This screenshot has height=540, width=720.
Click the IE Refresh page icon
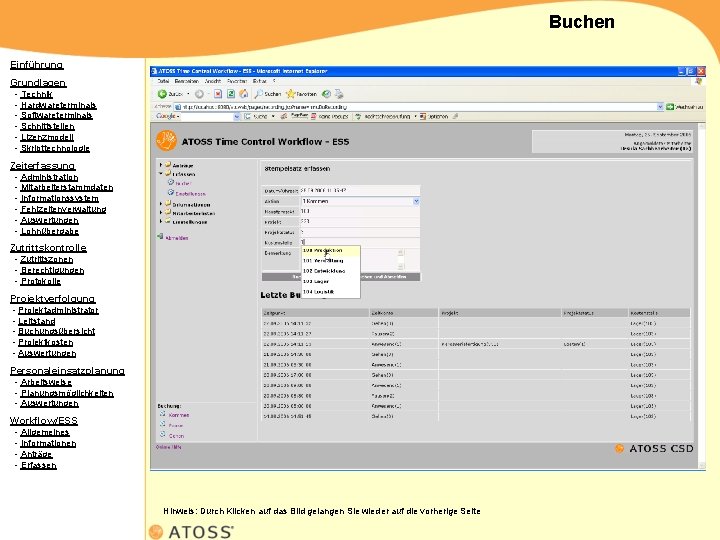231,94
